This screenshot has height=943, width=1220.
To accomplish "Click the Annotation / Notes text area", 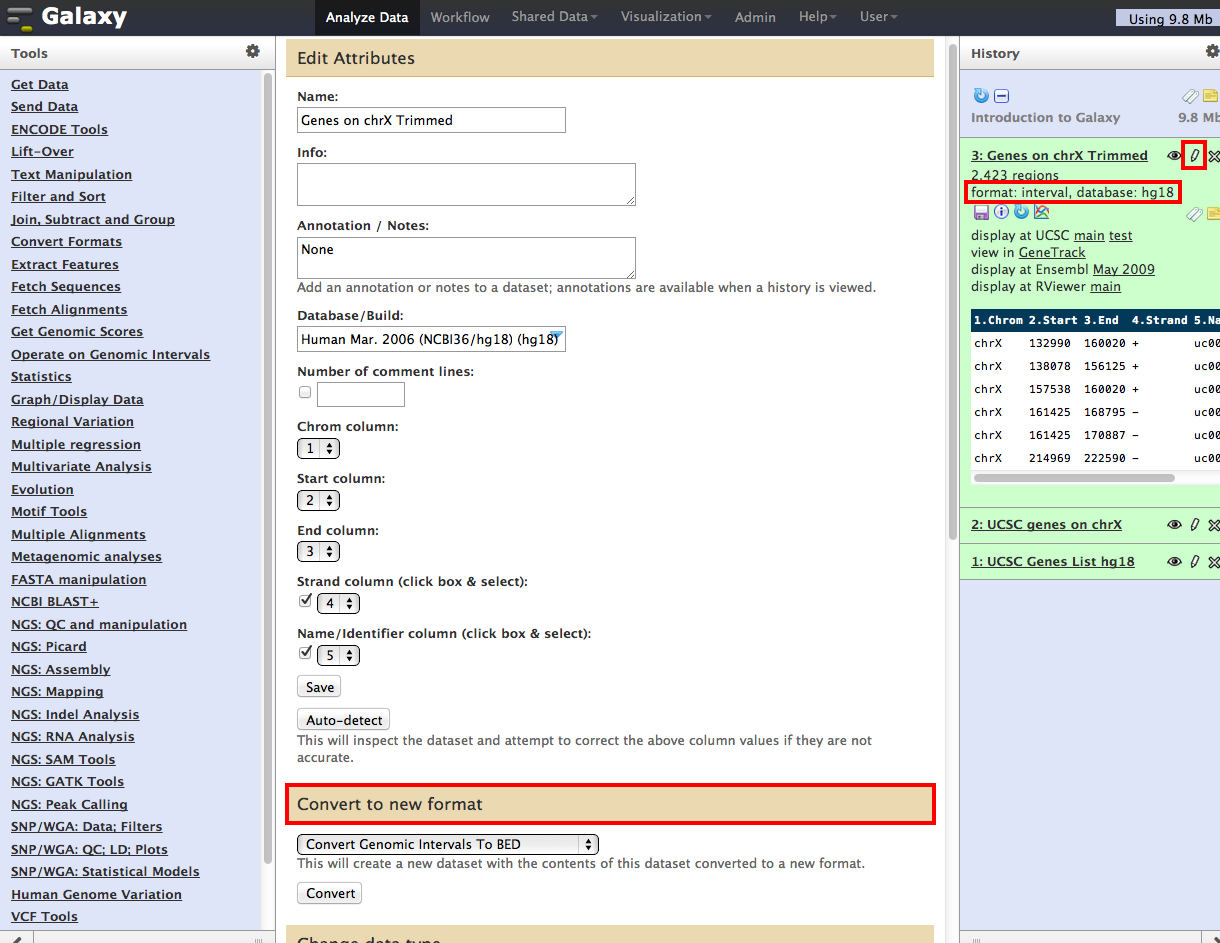I will (466, 258).
